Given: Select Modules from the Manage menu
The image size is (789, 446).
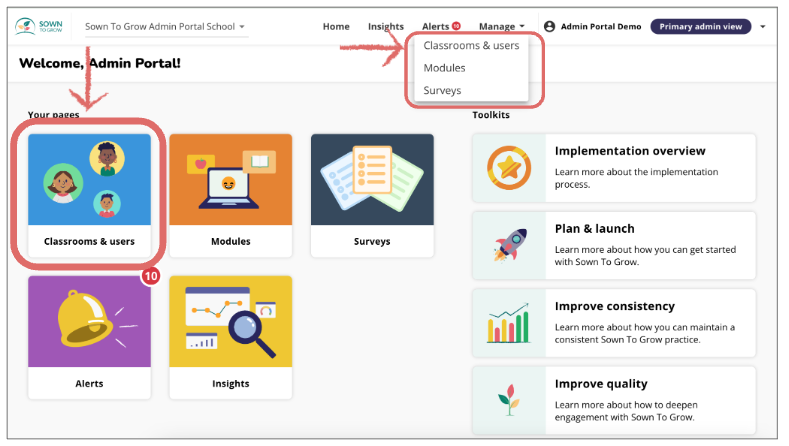Looking at the screenshot, I should [444, 68].
